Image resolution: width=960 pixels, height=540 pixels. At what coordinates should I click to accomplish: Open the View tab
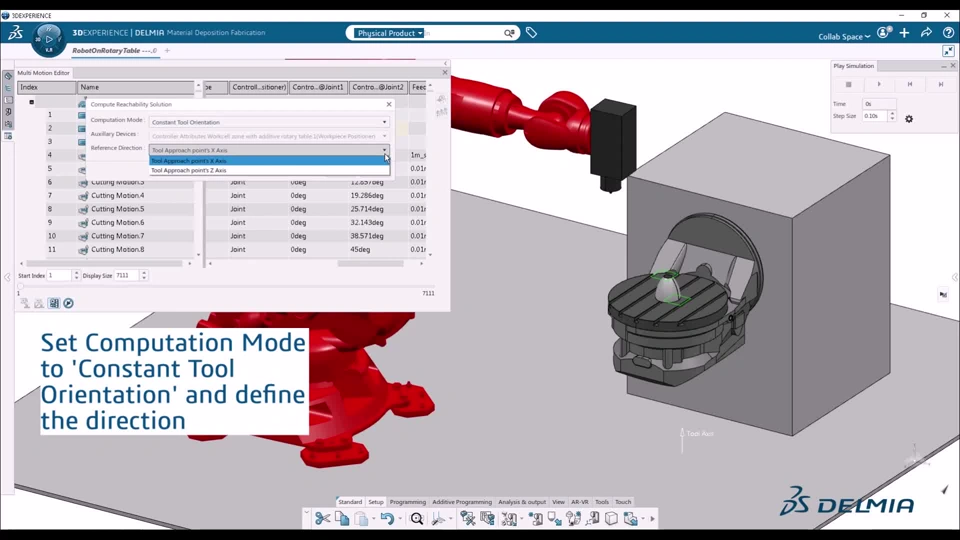[x=558, y=502]
